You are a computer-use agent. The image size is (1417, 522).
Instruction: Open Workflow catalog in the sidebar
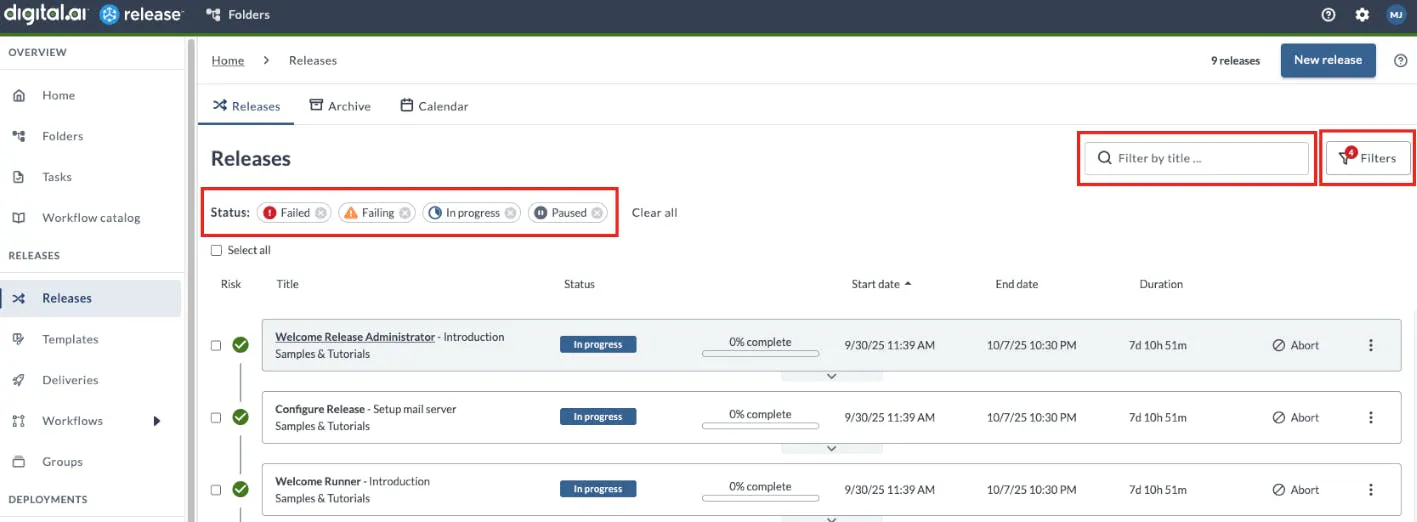tap(92, 218)
